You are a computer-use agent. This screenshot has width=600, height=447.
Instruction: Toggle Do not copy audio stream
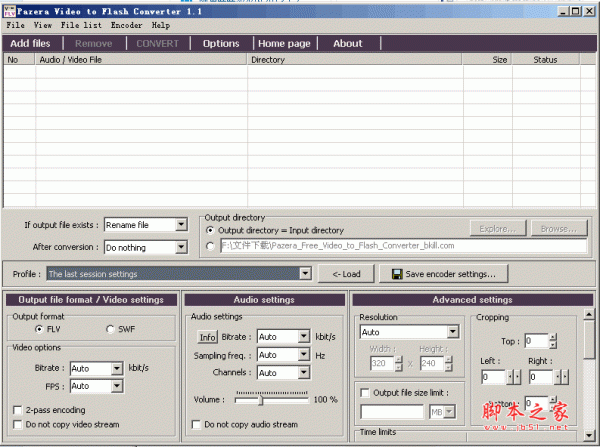(x=196, y=424)
